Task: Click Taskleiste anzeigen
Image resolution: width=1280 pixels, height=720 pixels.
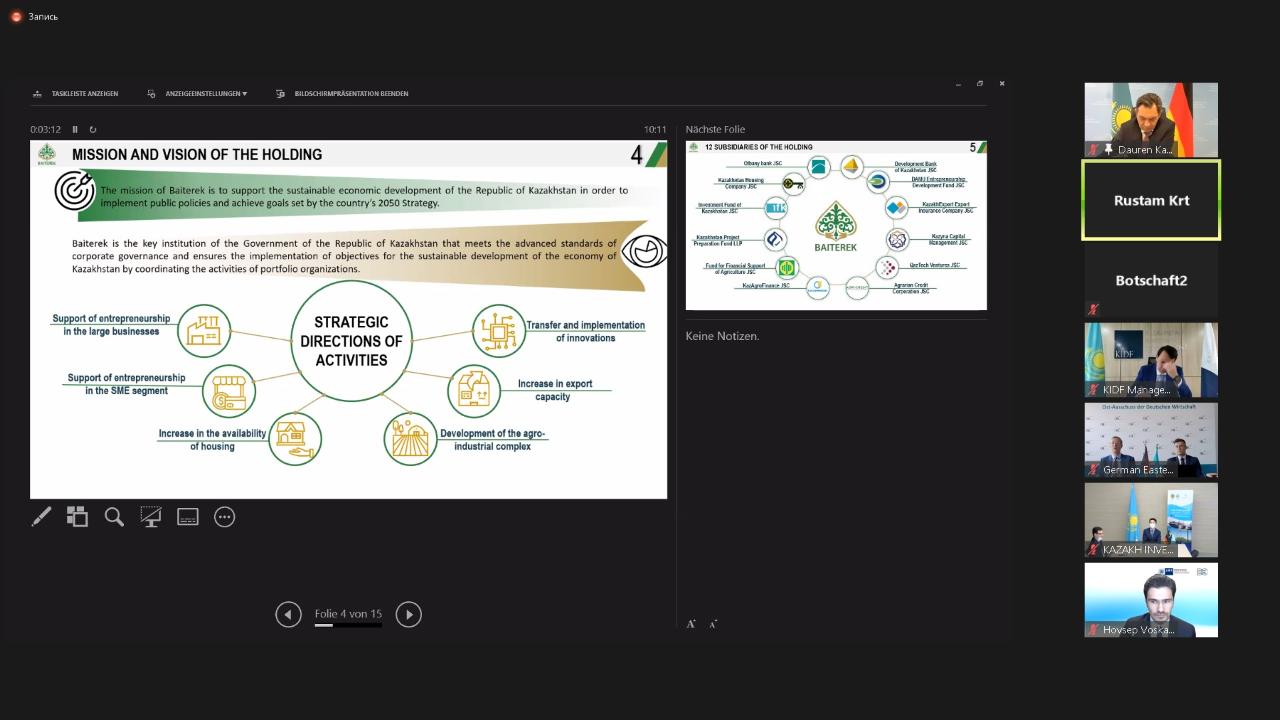Action: (x=85, y=94)
